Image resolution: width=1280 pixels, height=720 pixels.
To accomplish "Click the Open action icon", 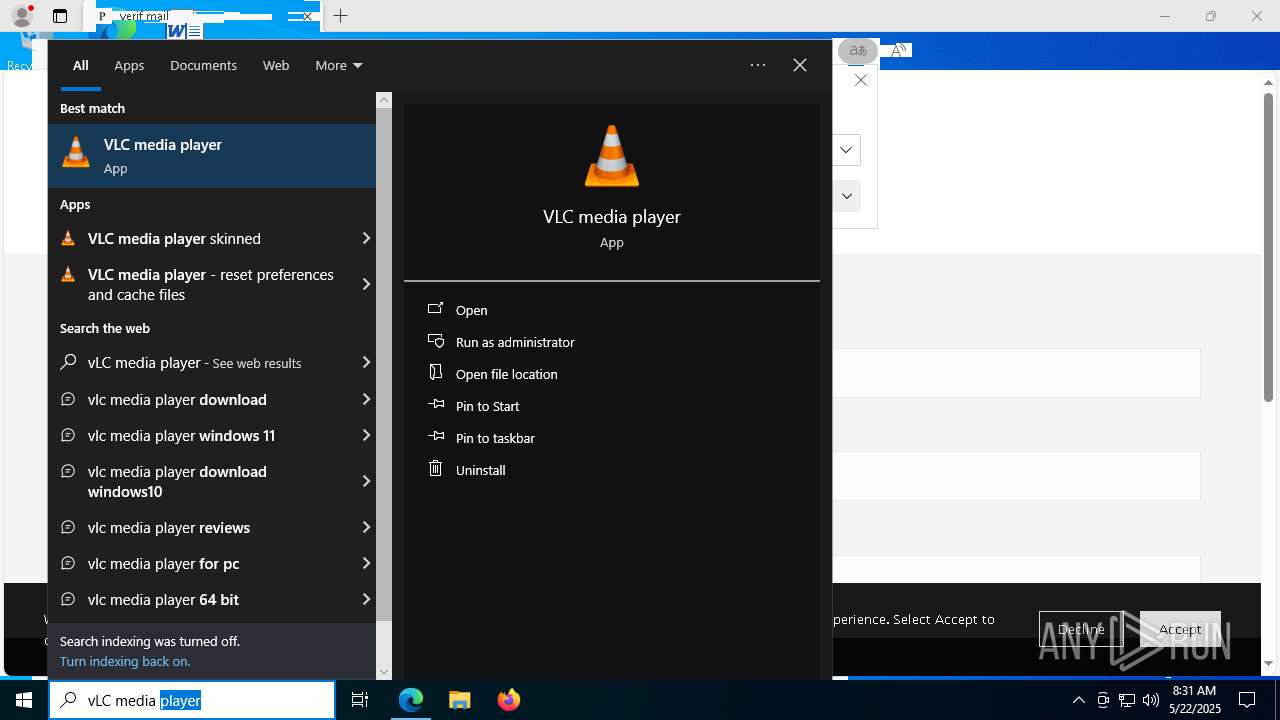I will coord(435,308).
